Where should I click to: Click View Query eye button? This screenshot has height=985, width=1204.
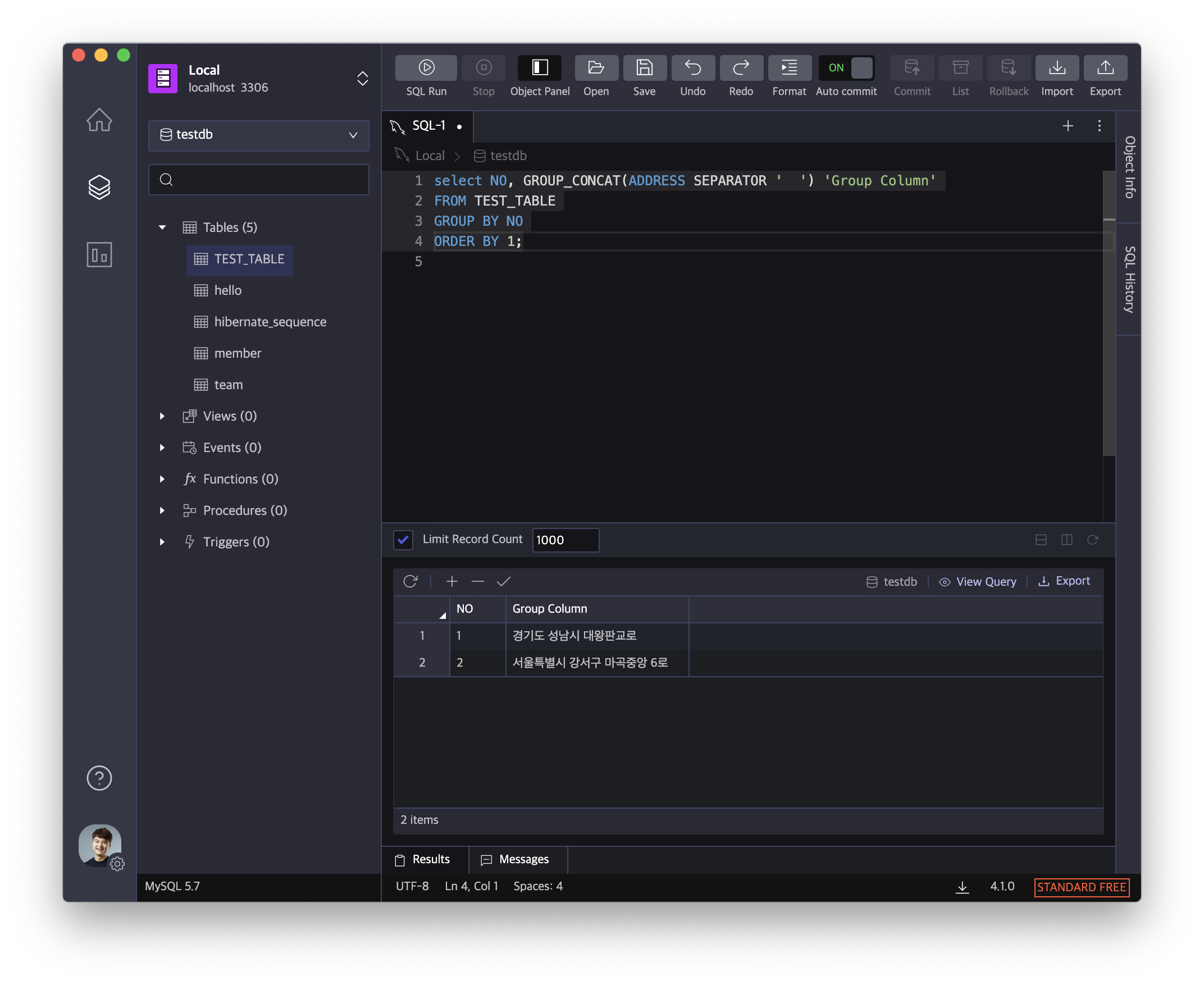coord(978,582)
